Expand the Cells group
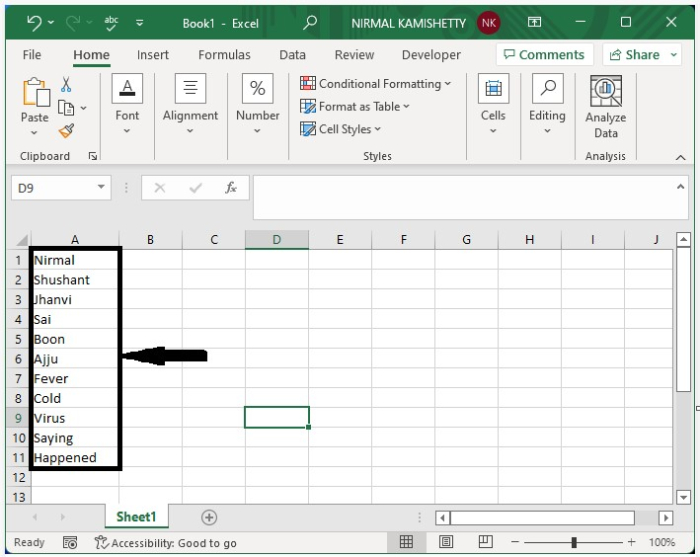Screen dimensions: 700x557 point(493,104)
